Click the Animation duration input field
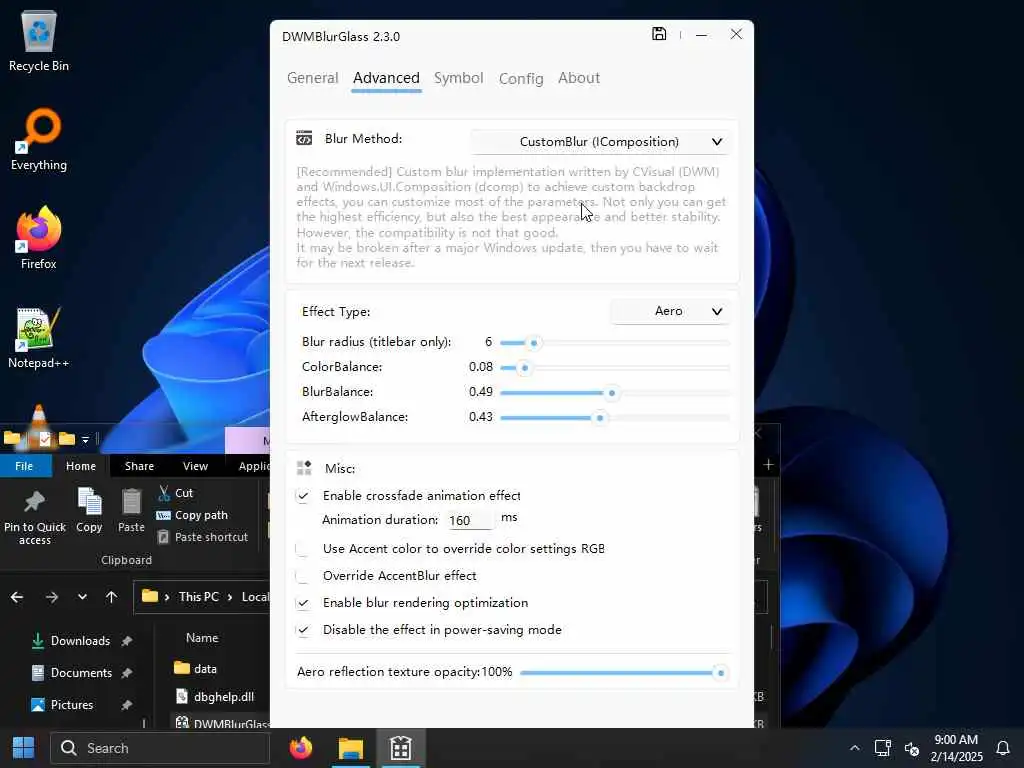Screen dimensions: 1024x768 [470, 520]
